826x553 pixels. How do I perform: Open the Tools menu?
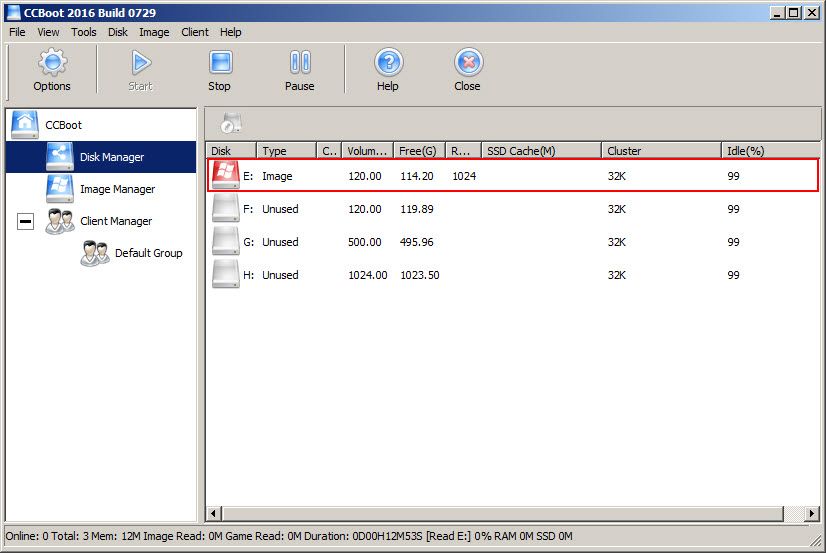84,32
